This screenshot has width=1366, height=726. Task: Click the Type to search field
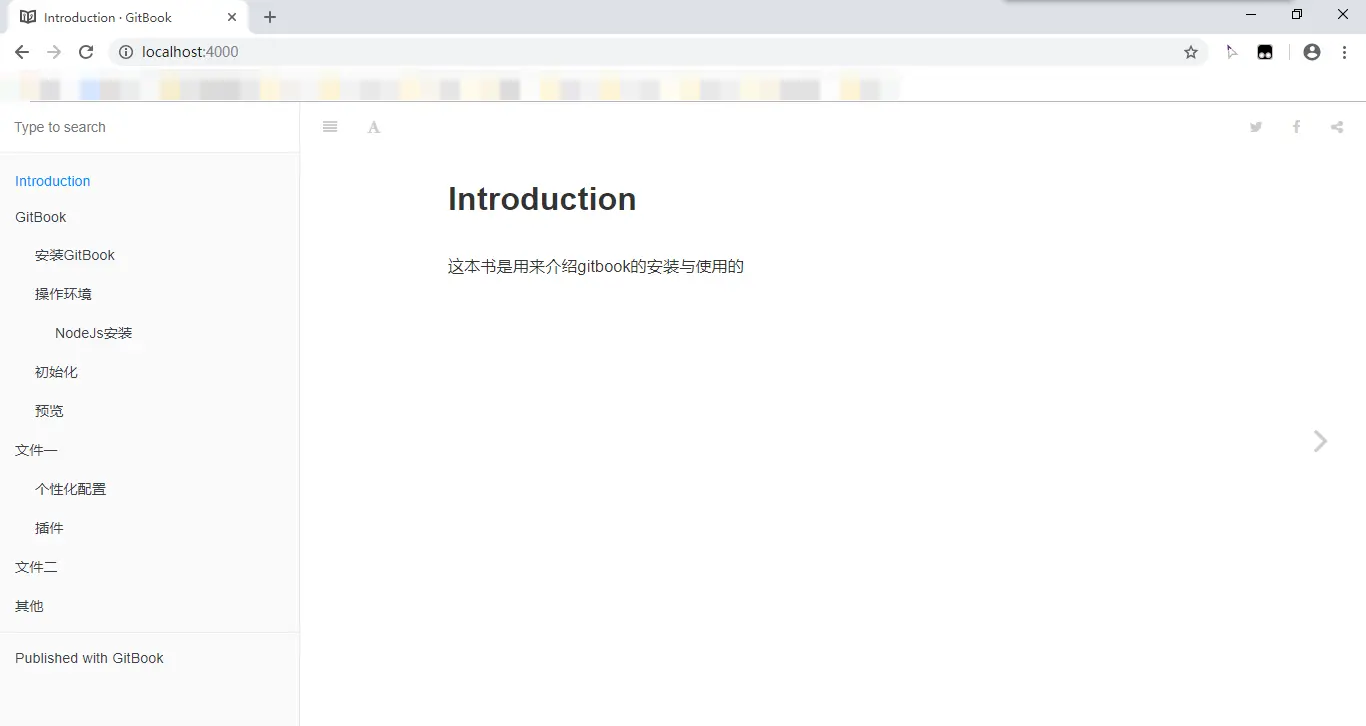click(x=150, y=127)
